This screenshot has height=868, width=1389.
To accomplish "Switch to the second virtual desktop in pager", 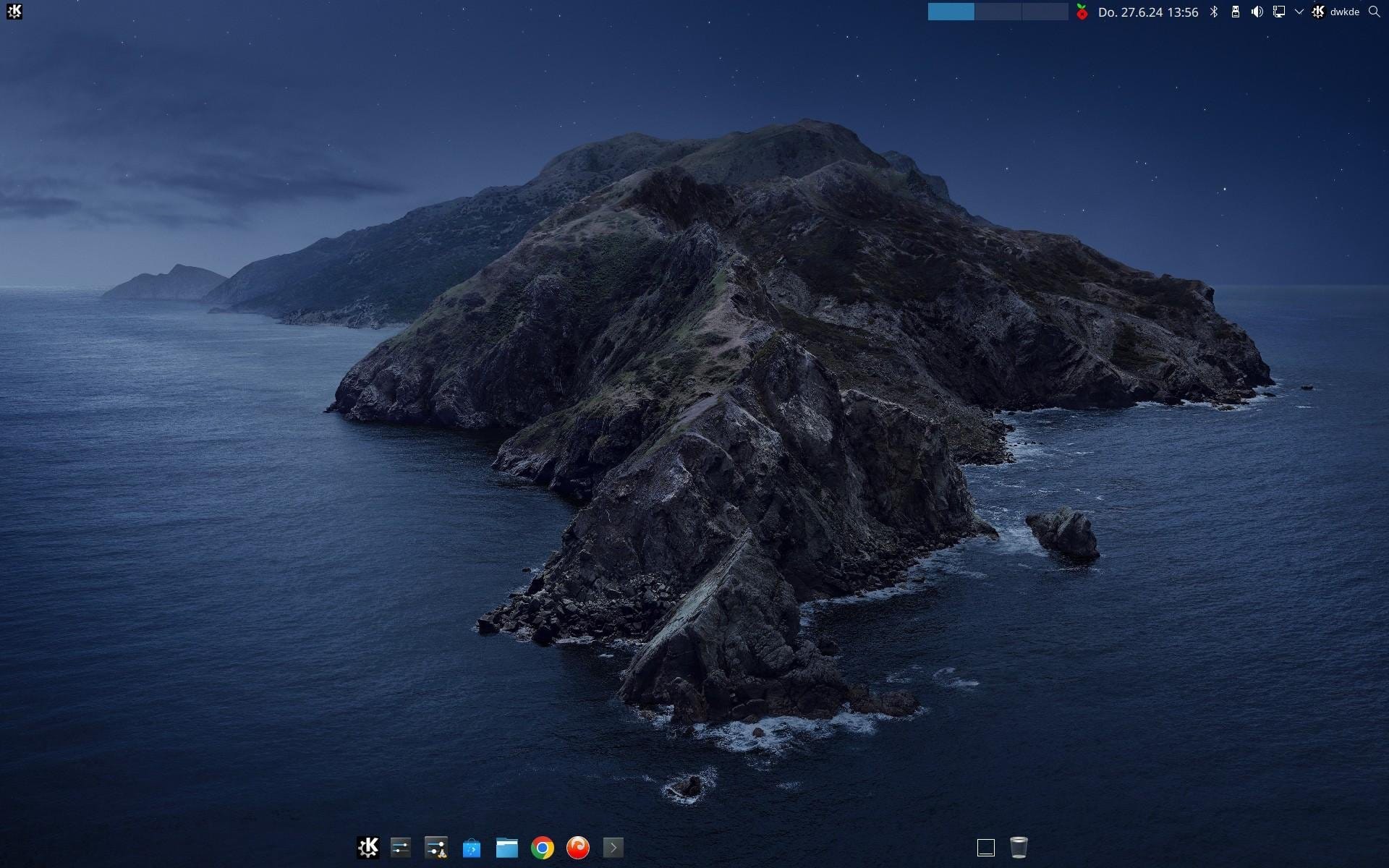I will click(x=998, y=12).
